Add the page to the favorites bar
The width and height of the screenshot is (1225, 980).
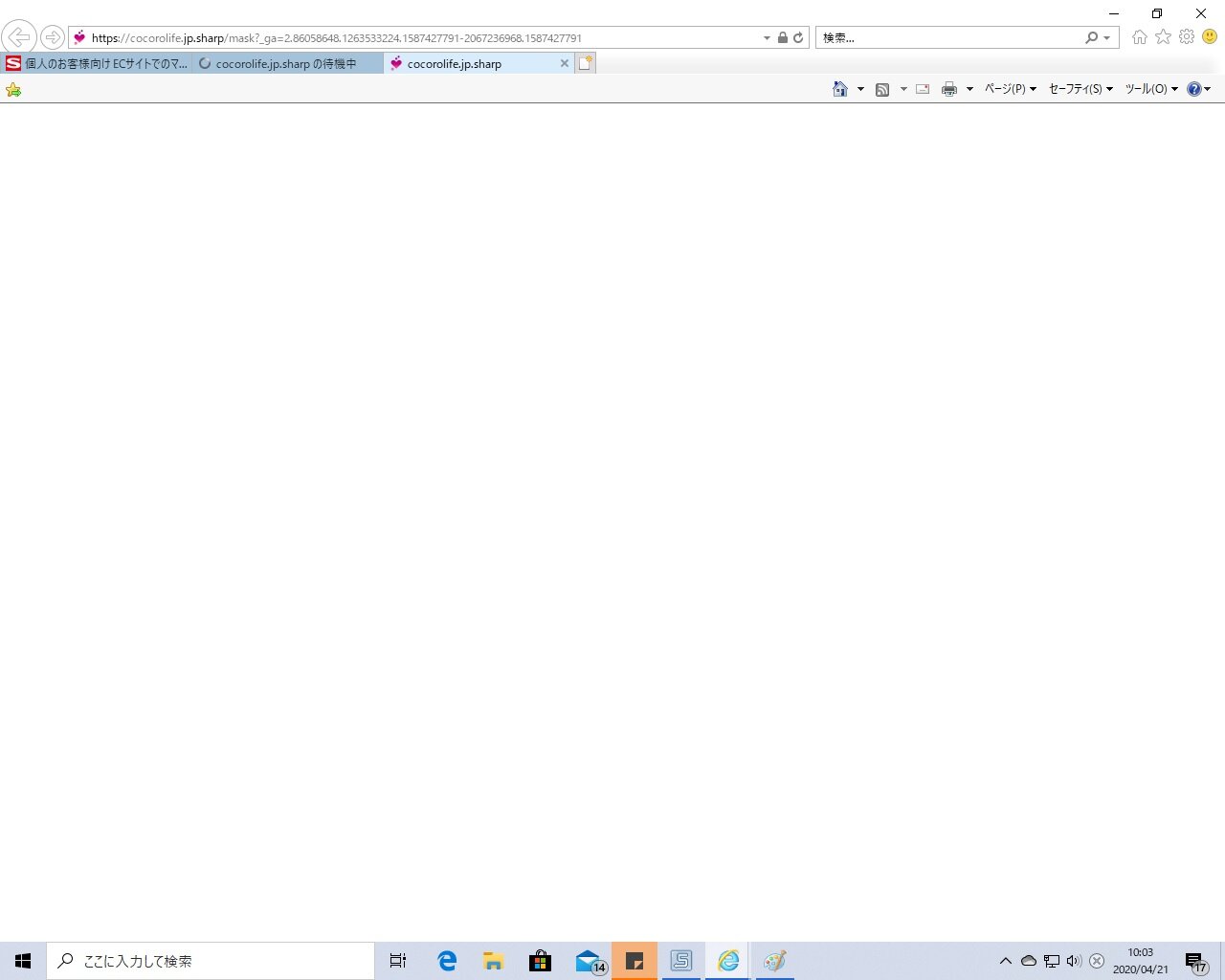13,90
